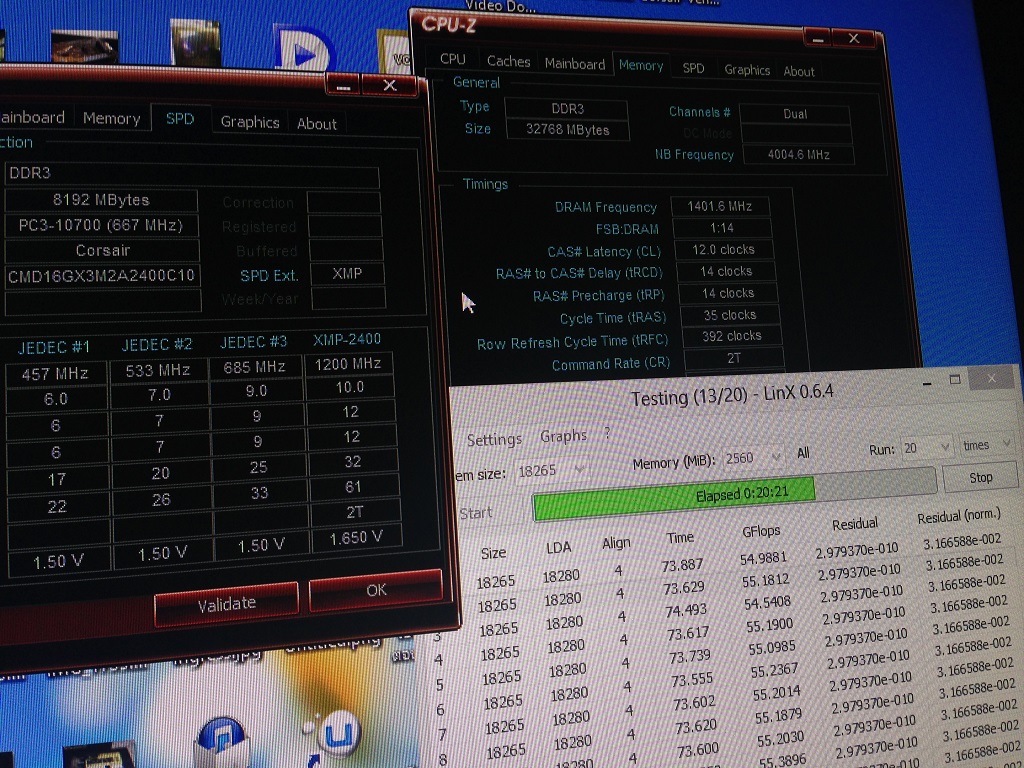Click the Corsair manufacturer field

point(102,250)
